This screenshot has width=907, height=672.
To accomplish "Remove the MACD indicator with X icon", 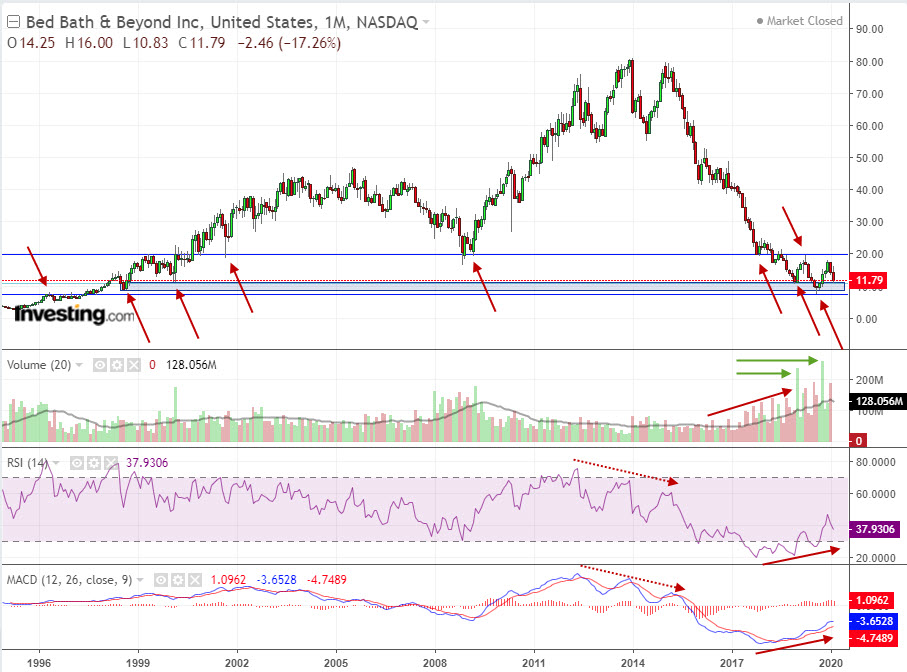I will [x=195, y=579].
